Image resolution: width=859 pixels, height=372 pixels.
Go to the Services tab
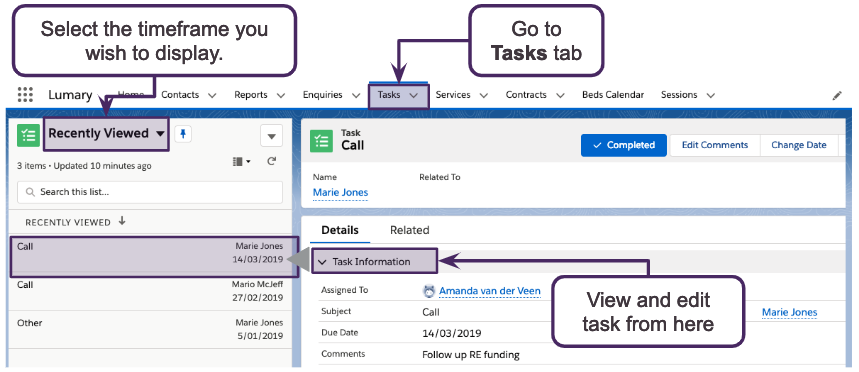coord(453,95)
